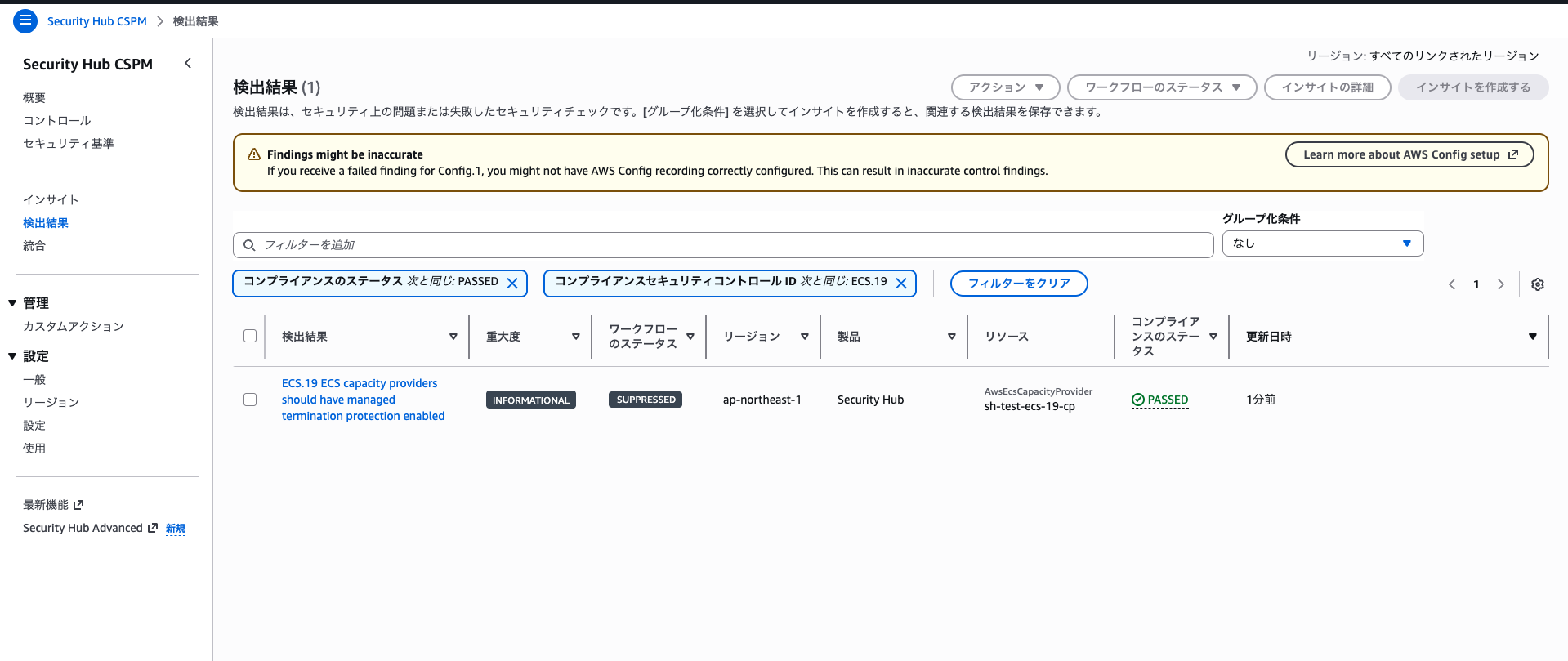The image size is (1568, 661).
Task: Click the 新規 badge link
Action: click(x=176, y=529)
